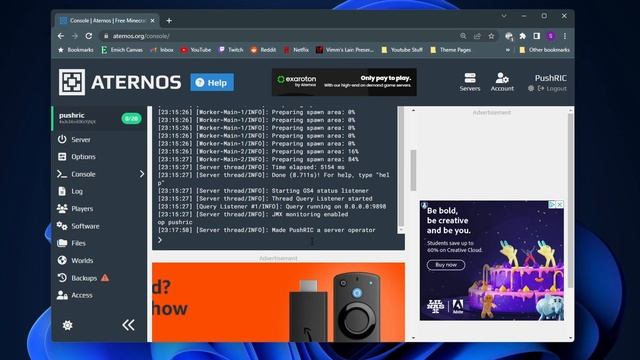Viewport: 640px width, 360px height.
Task: Open the Chrome profile avatar
Action: (551, 36)
